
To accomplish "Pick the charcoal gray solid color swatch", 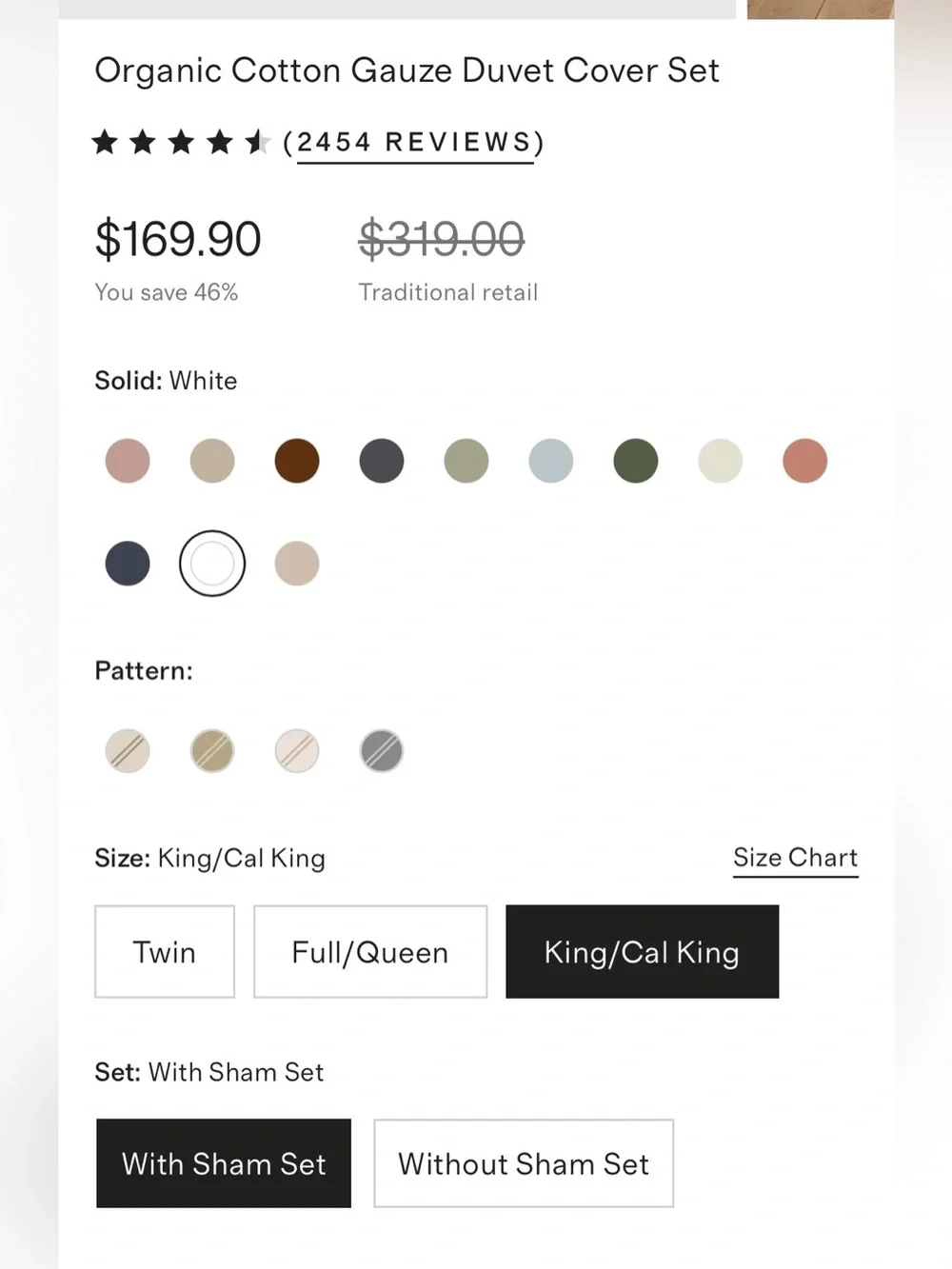I will [382, 461].
